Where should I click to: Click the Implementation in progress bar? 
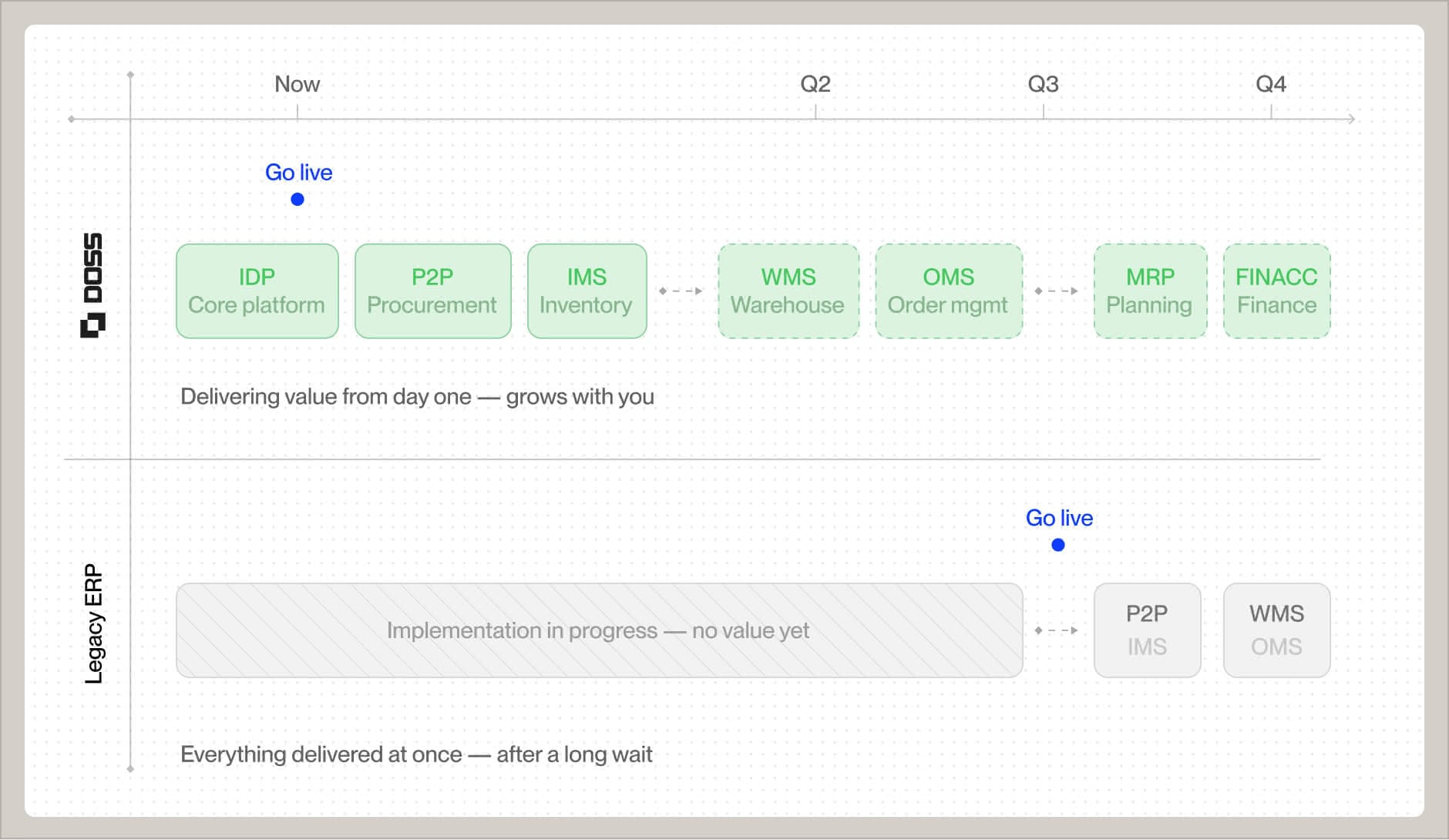tap(600, 630)
